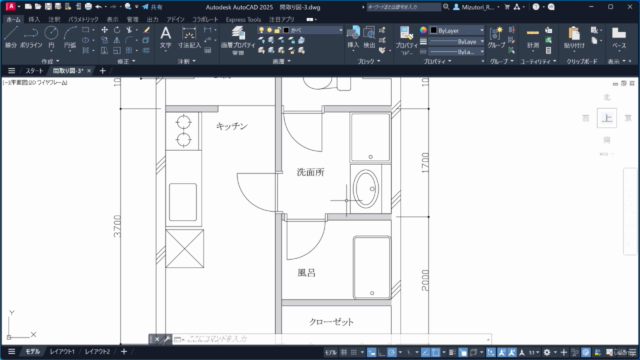Select the Polyline (ポリライン) tool
This screenshot has width=640, height=360.
[x=31, y=37]
